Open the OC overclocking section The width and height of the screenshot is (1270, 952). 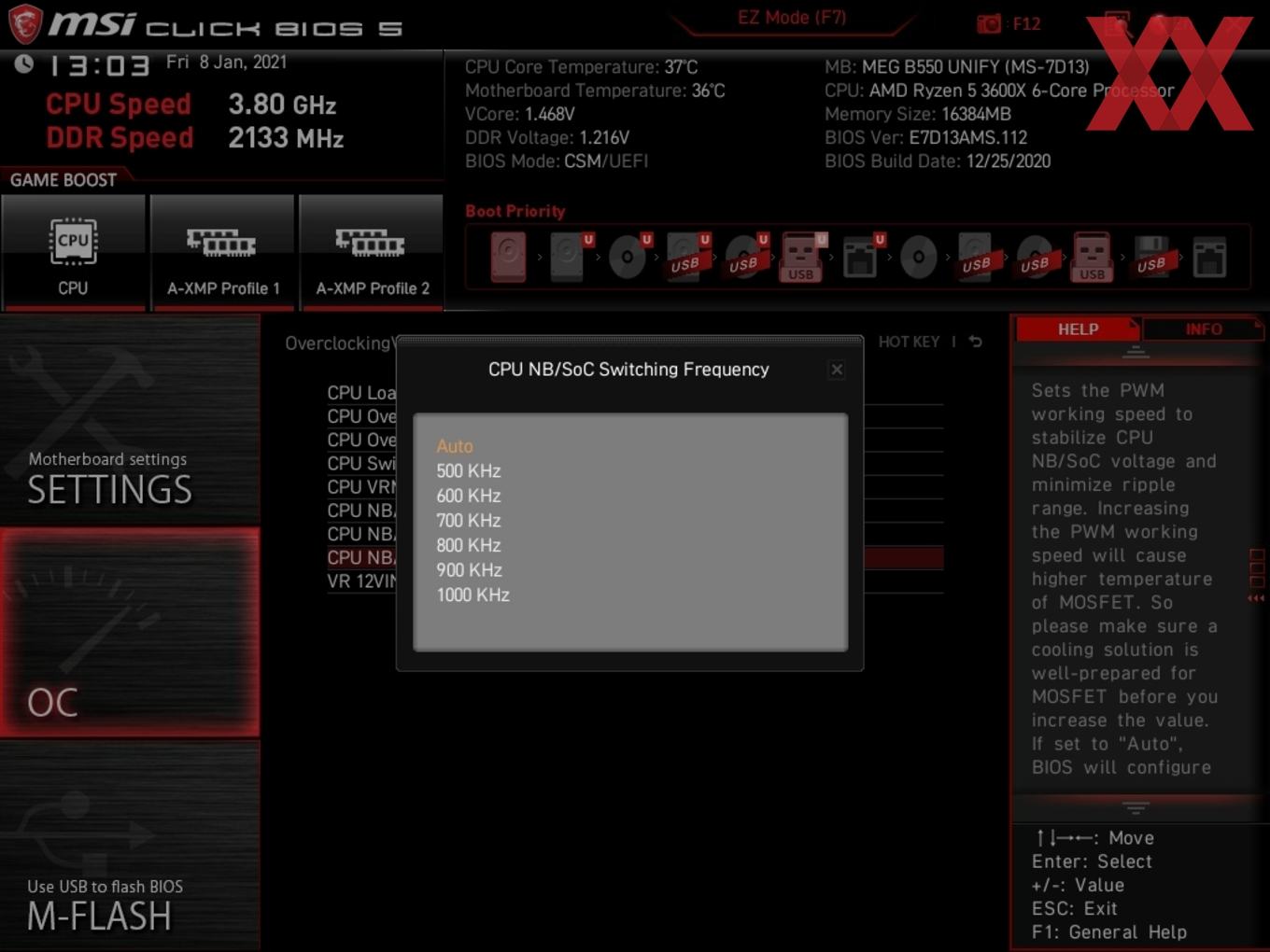pyautogui.click(x=130, y=632)
